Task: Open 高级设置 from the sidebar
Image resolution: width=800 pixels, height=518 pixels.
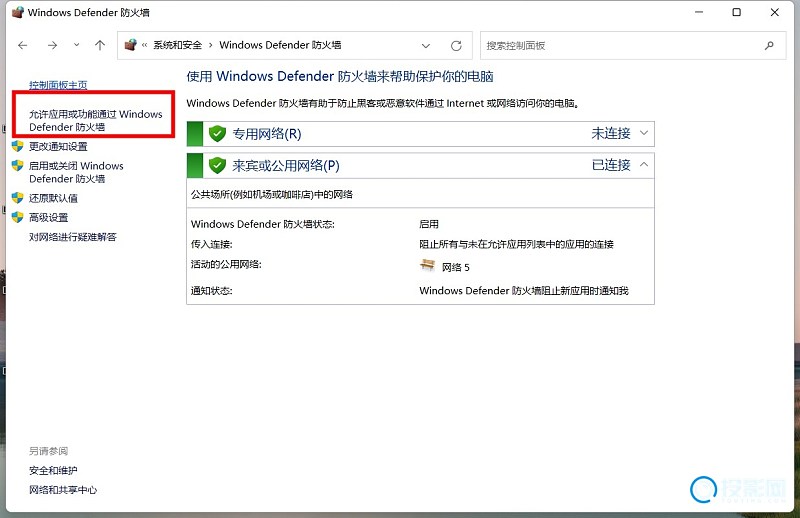Action: pyautogui.click(x=49, y=217)
